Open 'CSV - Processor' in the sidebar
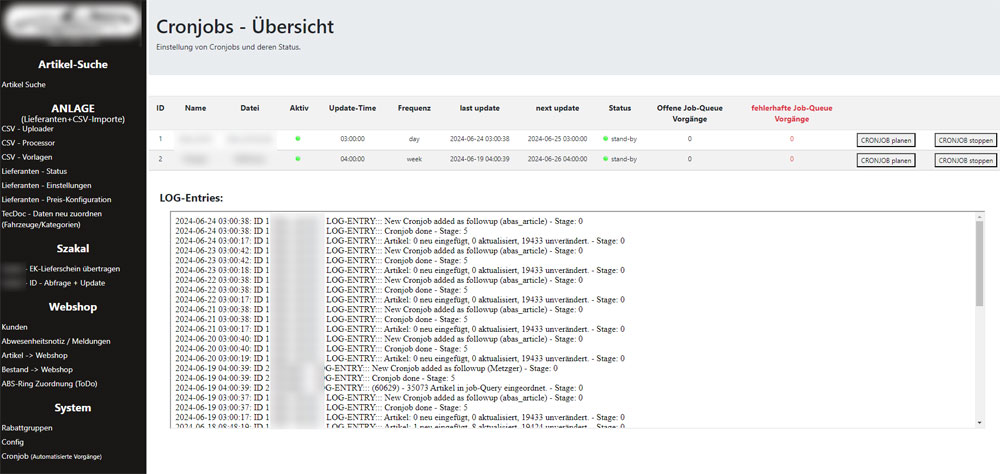This screenshot has width=1000, height=474. point(29,143)
